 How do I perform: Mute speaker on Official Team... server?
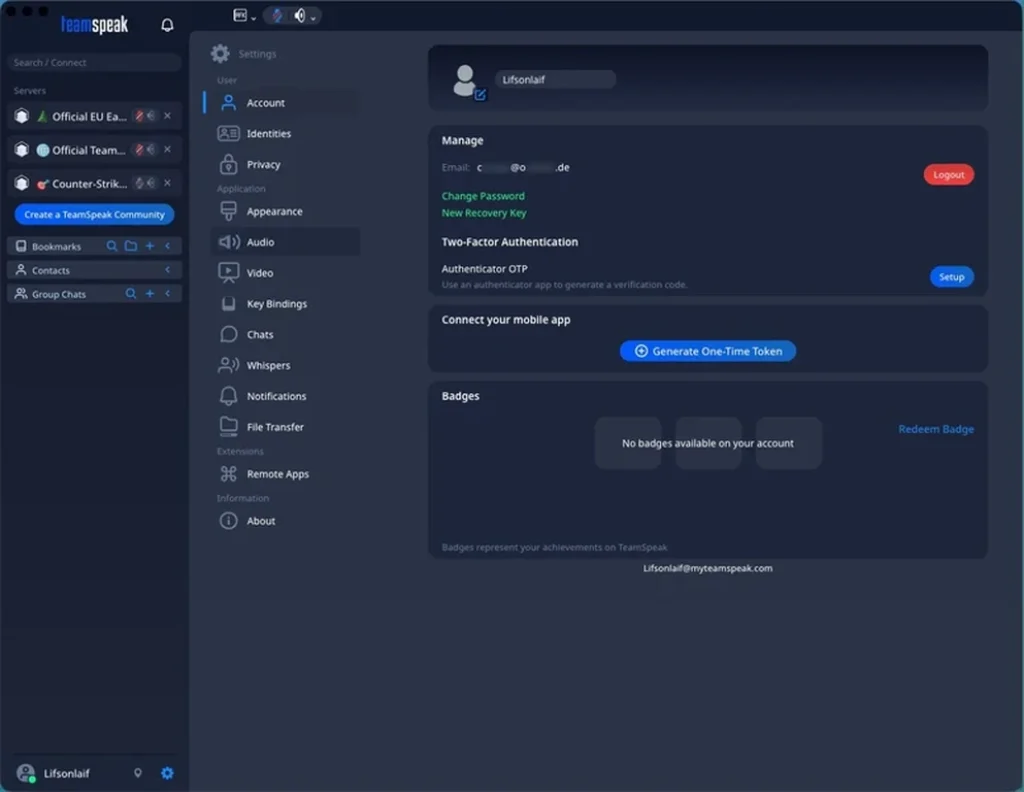click(151, 150)
